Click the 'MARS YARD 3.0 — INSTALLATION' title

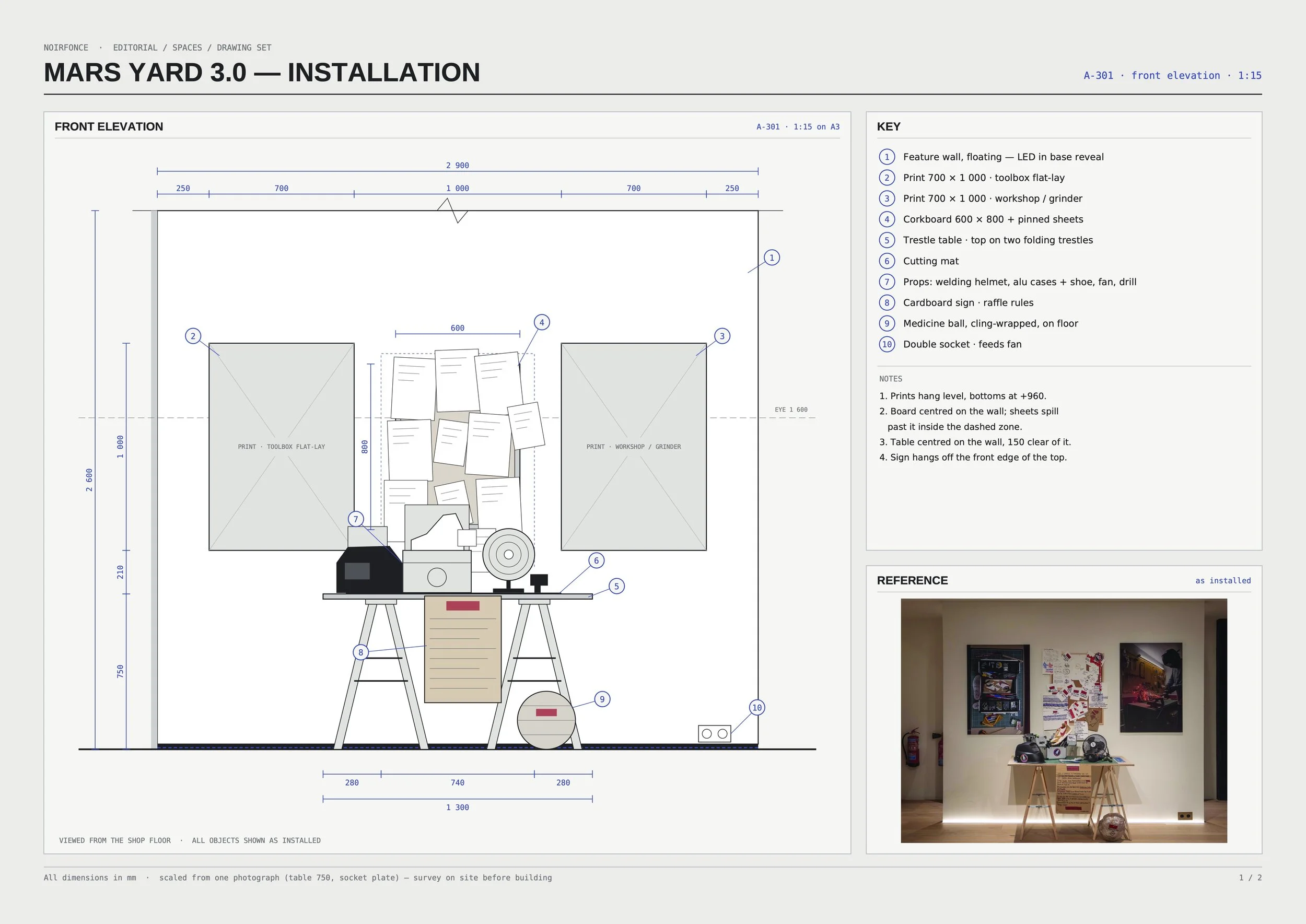pyautogui.click(x=262, y=73)
